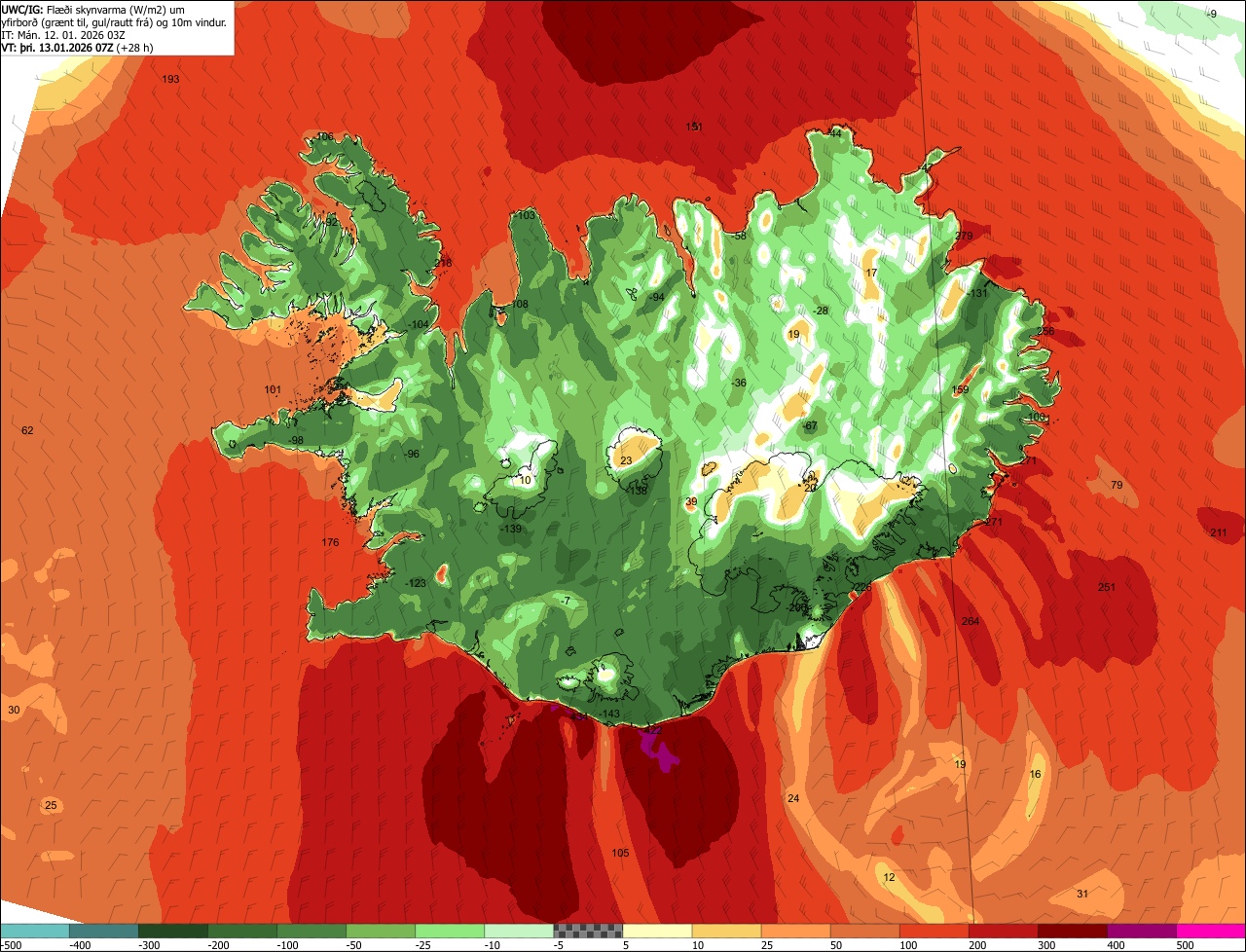Click the map value -131

coord(976,294)
